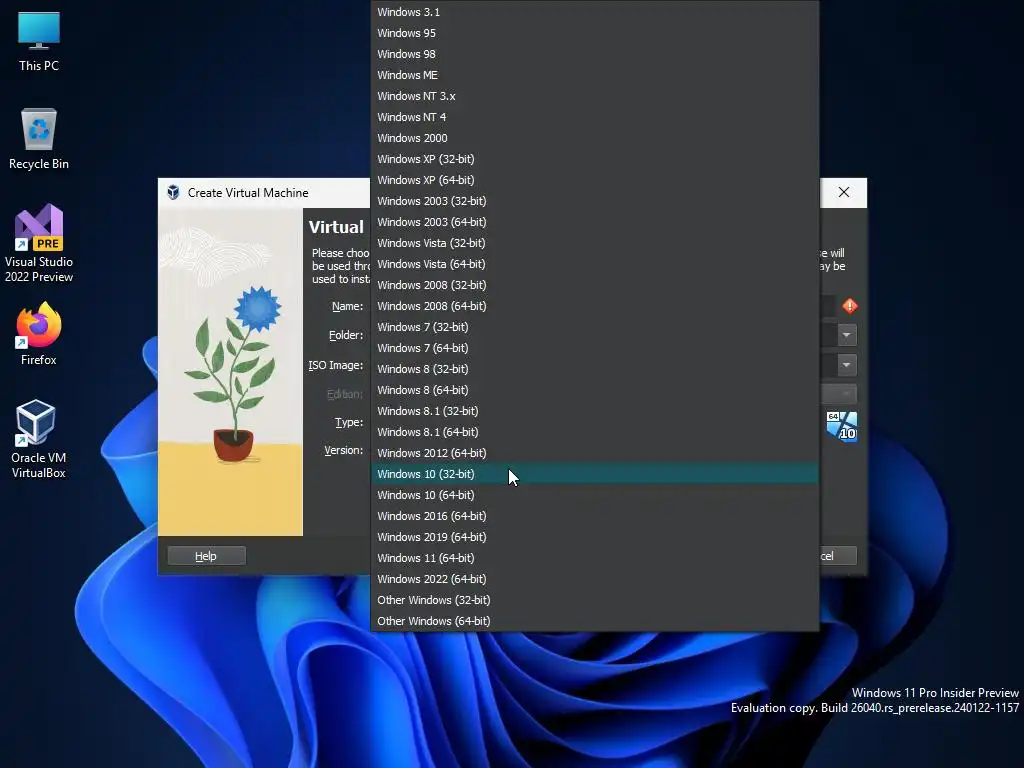This screenshot has height=768, width=1024.
Task: Expand the Folder dropdown arrow
Action: [x=846, y=335]
